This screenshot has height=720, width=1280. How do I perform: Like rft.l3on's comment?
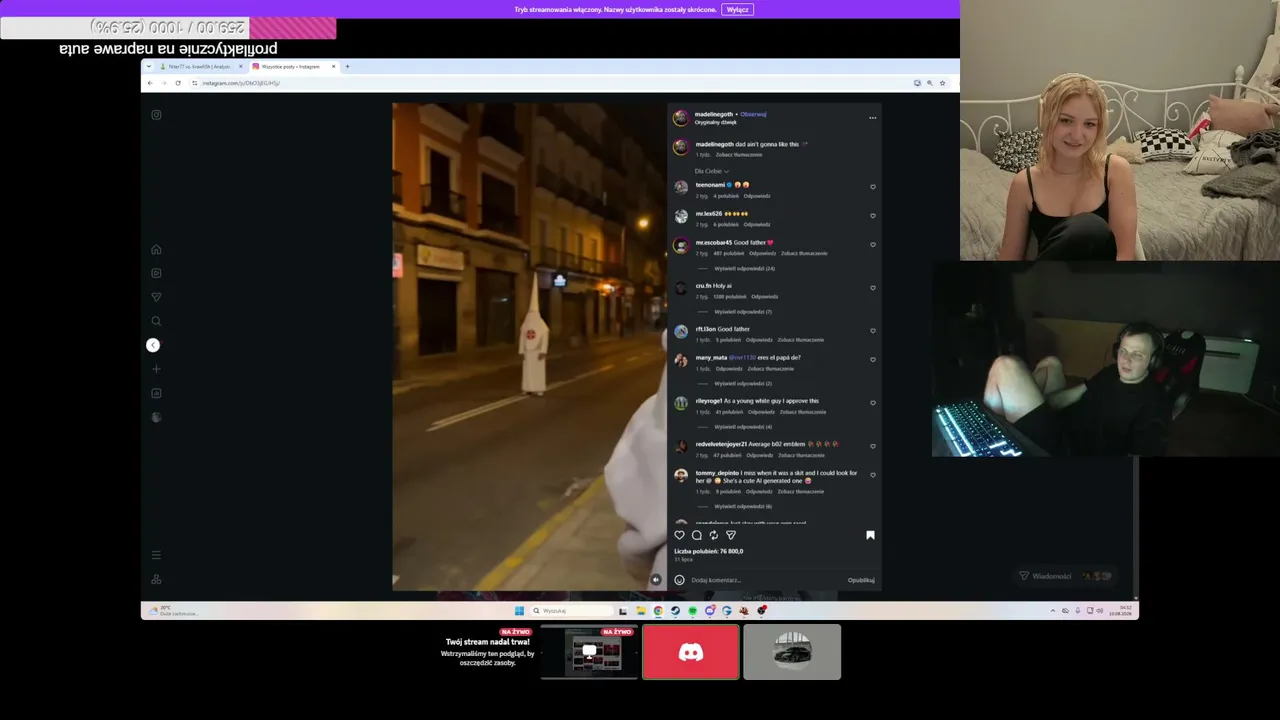coord(873,331)
